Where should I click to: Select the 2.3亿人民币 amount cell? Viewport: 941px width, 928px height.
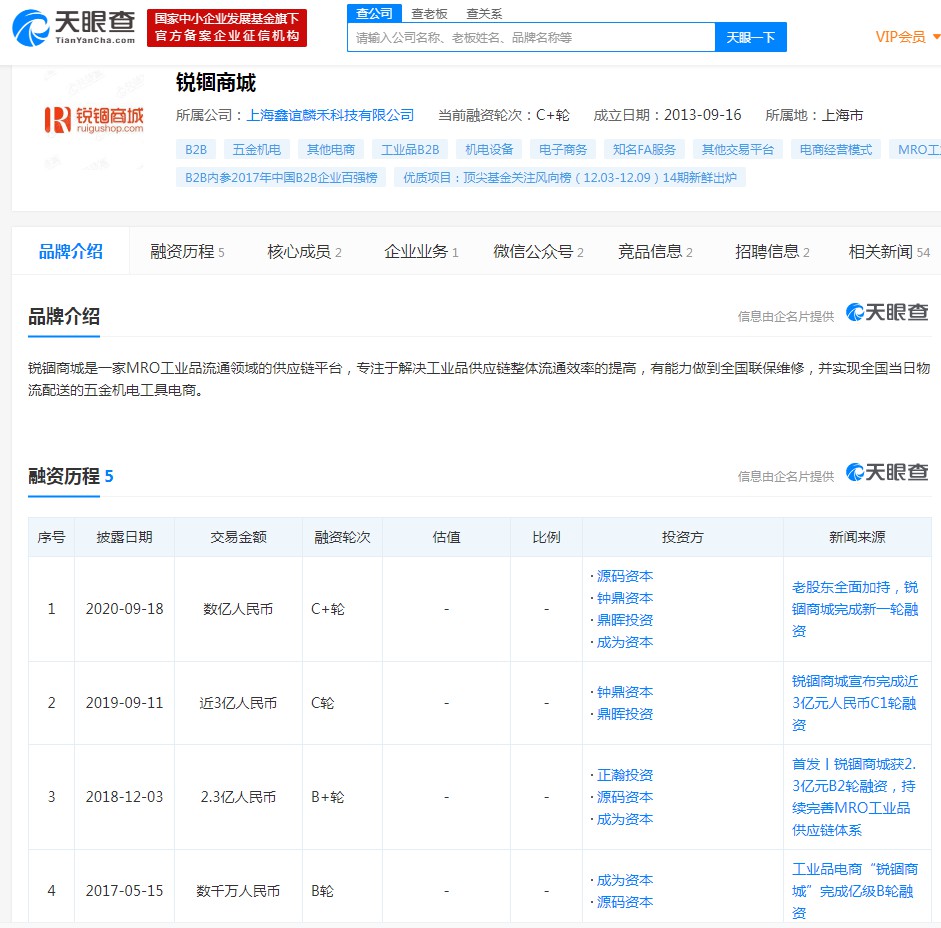point(238,797)
